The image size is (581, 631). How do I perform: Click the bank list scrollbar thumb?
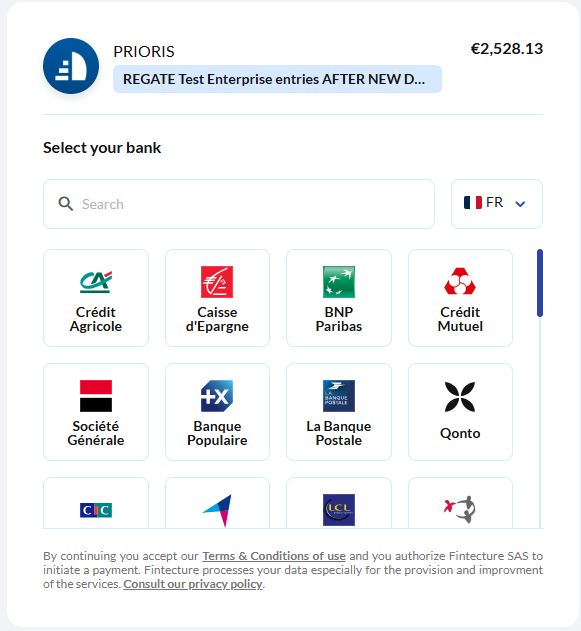click(540, 283)
